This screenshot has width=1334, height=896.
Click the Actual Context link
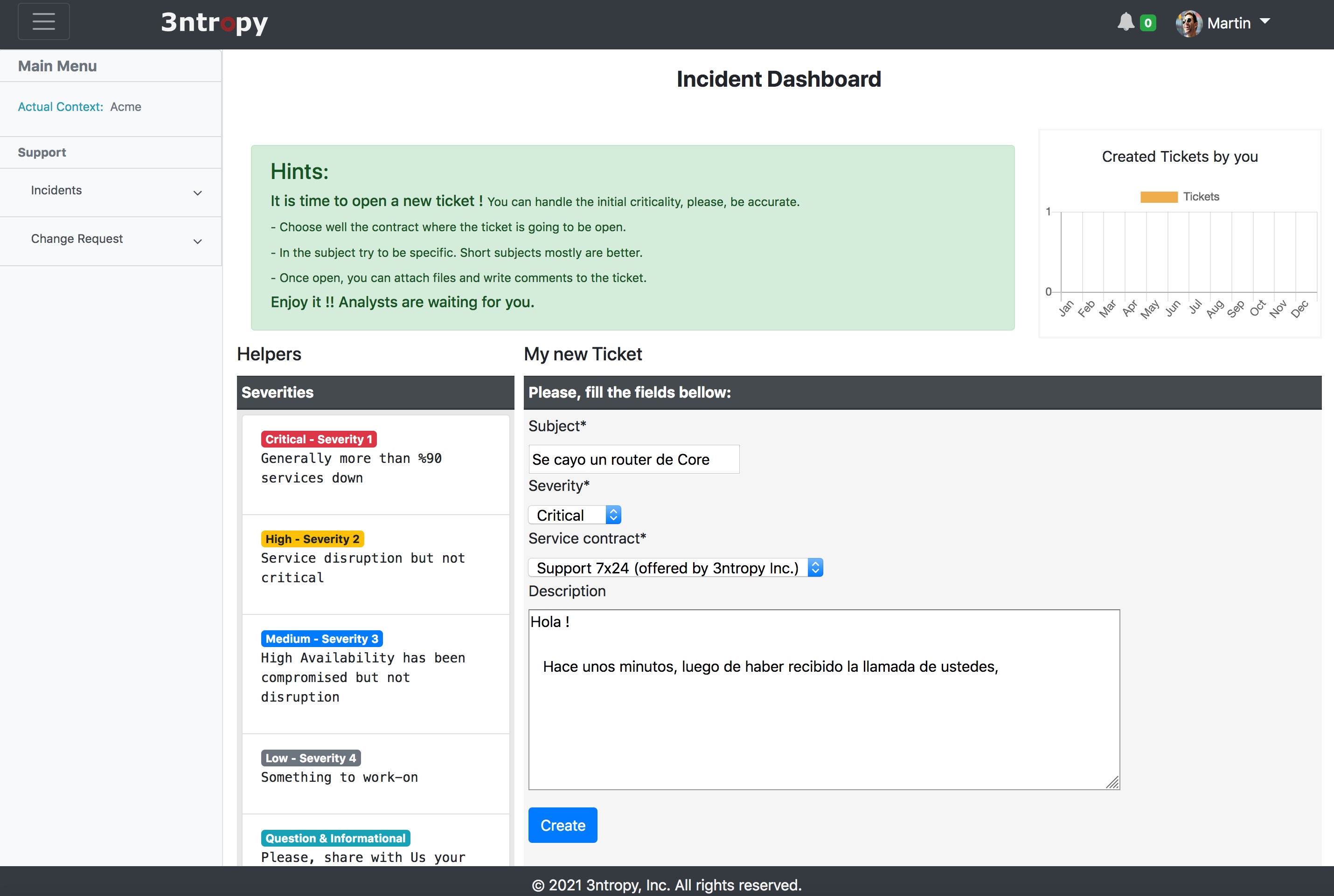[x=60, y=107]
